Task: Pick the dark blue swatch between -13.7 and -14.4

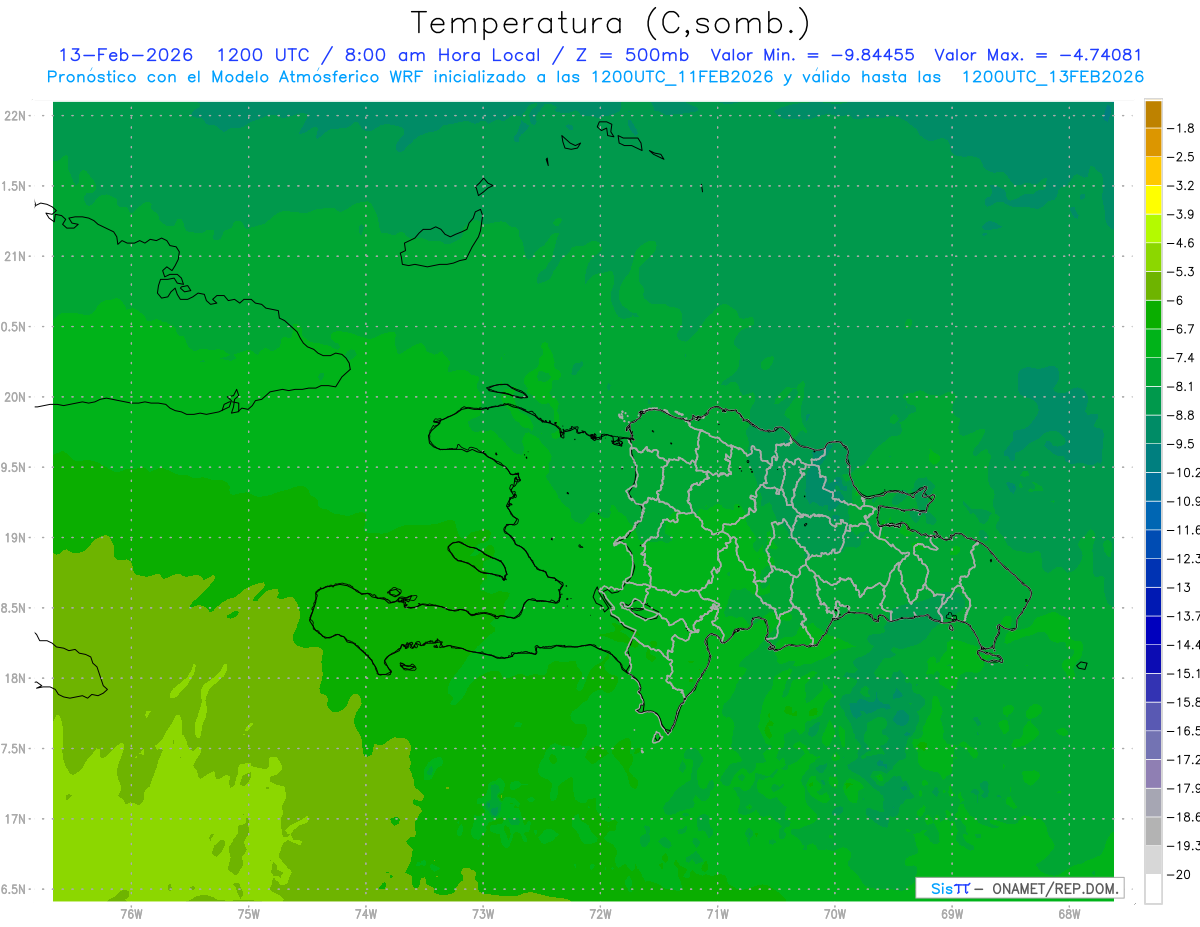Action: tap(1153, 631)
